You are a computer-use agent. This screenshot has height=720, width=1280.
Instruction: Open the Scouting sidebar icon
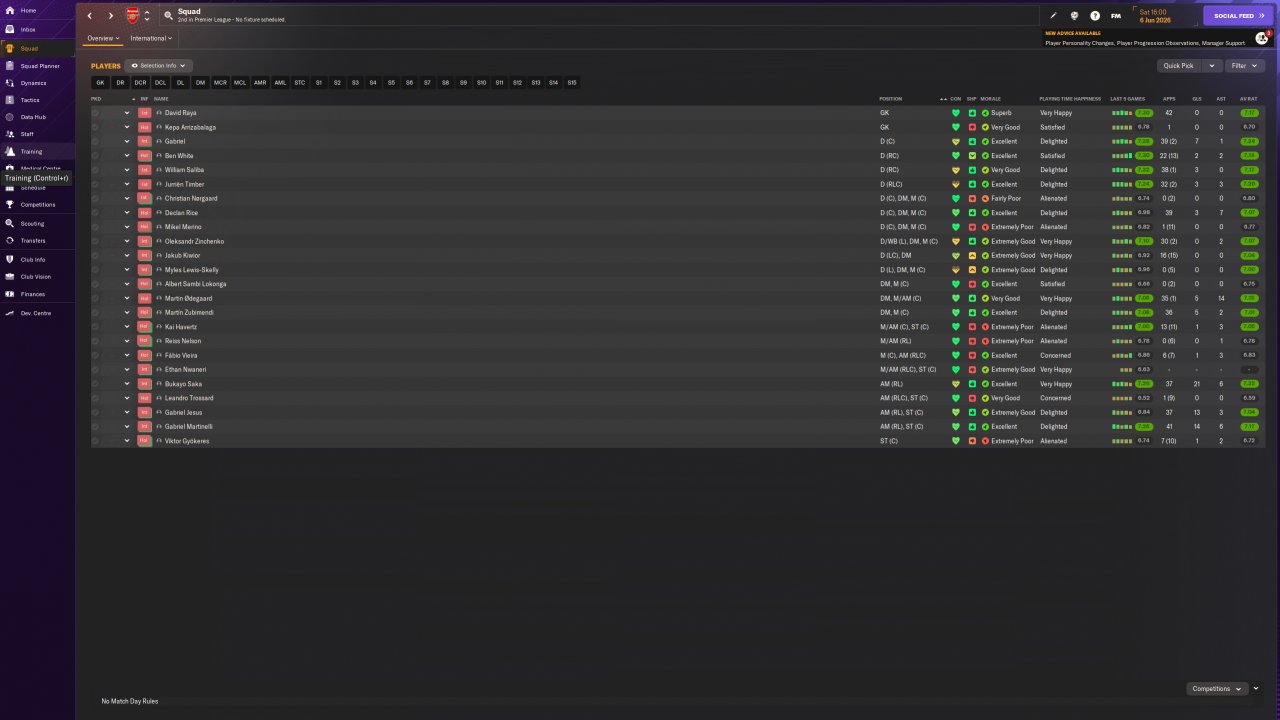9,223
